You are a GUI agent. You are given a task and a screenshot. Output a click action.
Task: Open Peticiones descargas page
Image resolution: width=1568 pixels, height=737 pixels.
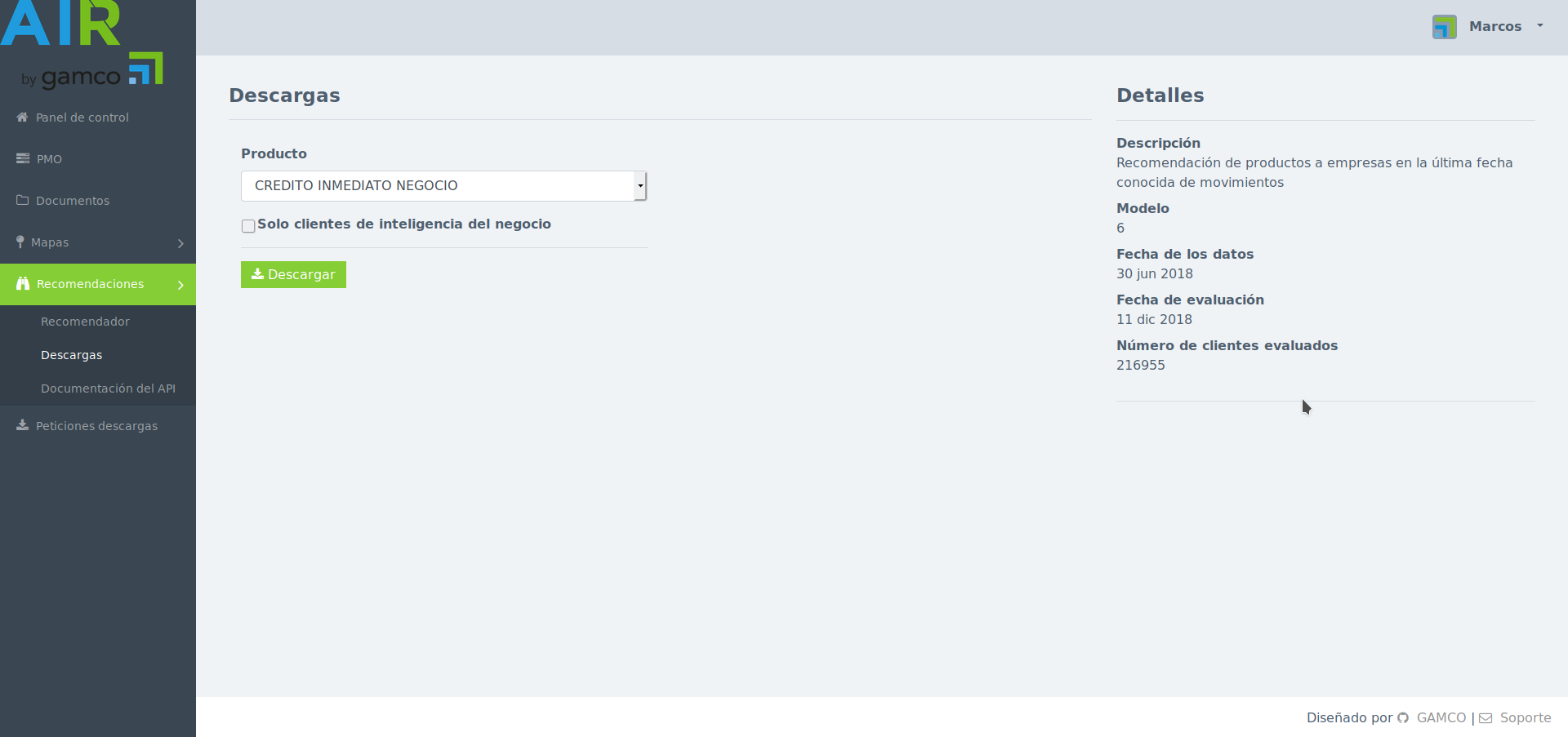pyautogui.click(x=98, y=426)
